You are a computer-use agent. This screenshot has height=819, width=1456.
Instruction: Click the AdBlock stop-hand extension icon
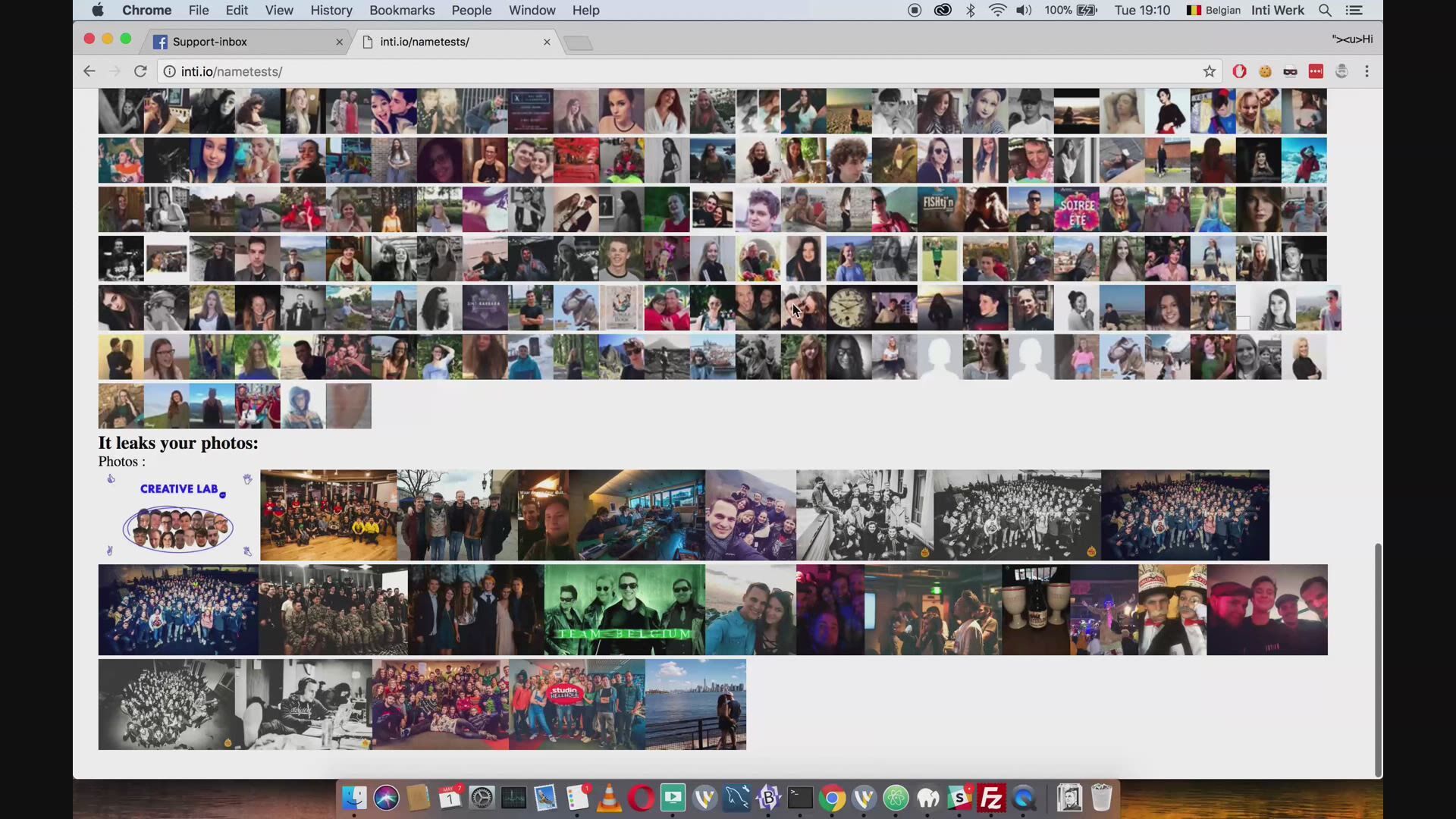tap(1239, 71)
